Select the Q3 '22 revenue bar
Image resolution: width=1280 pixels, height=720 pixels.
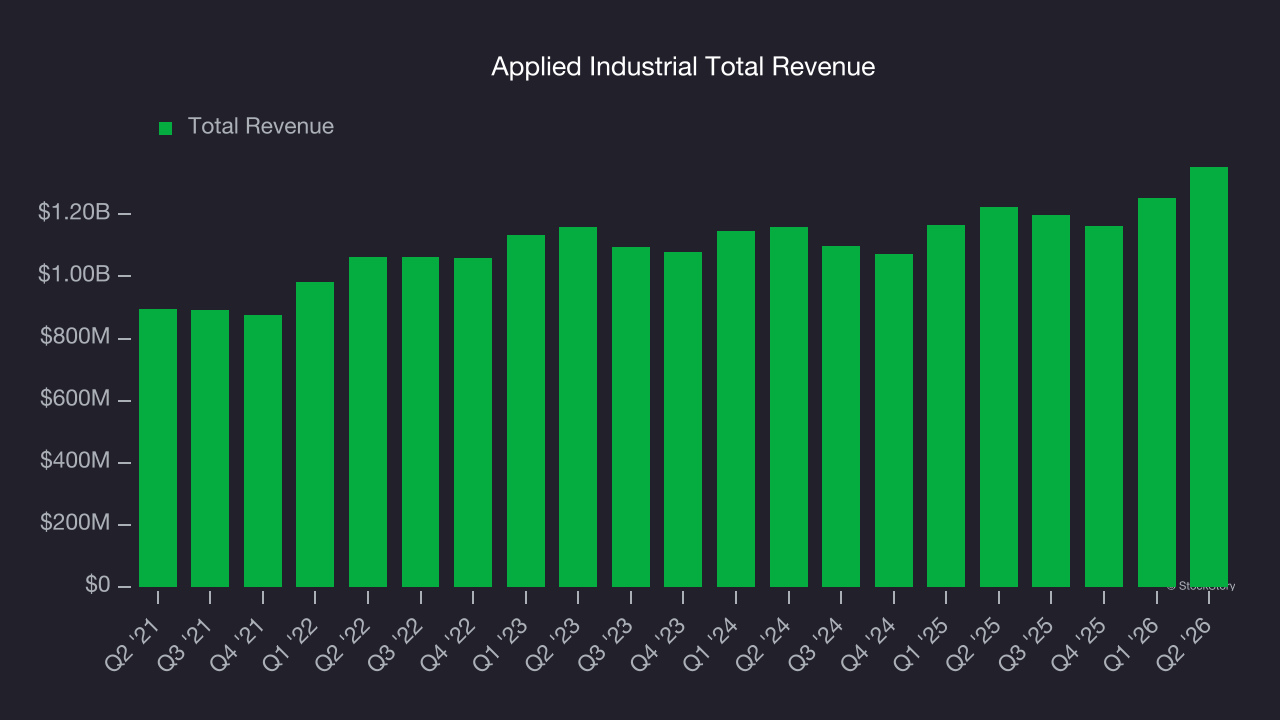[420, 422]
